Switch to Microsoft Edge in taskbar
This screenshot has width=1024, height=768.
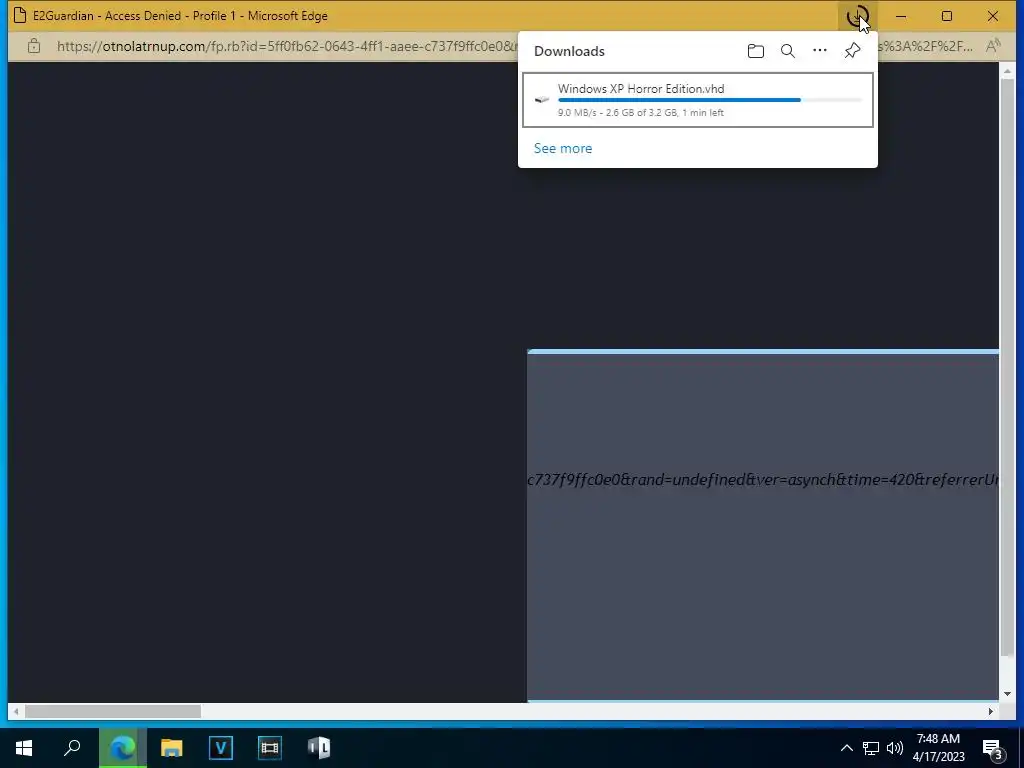(123, 748)
